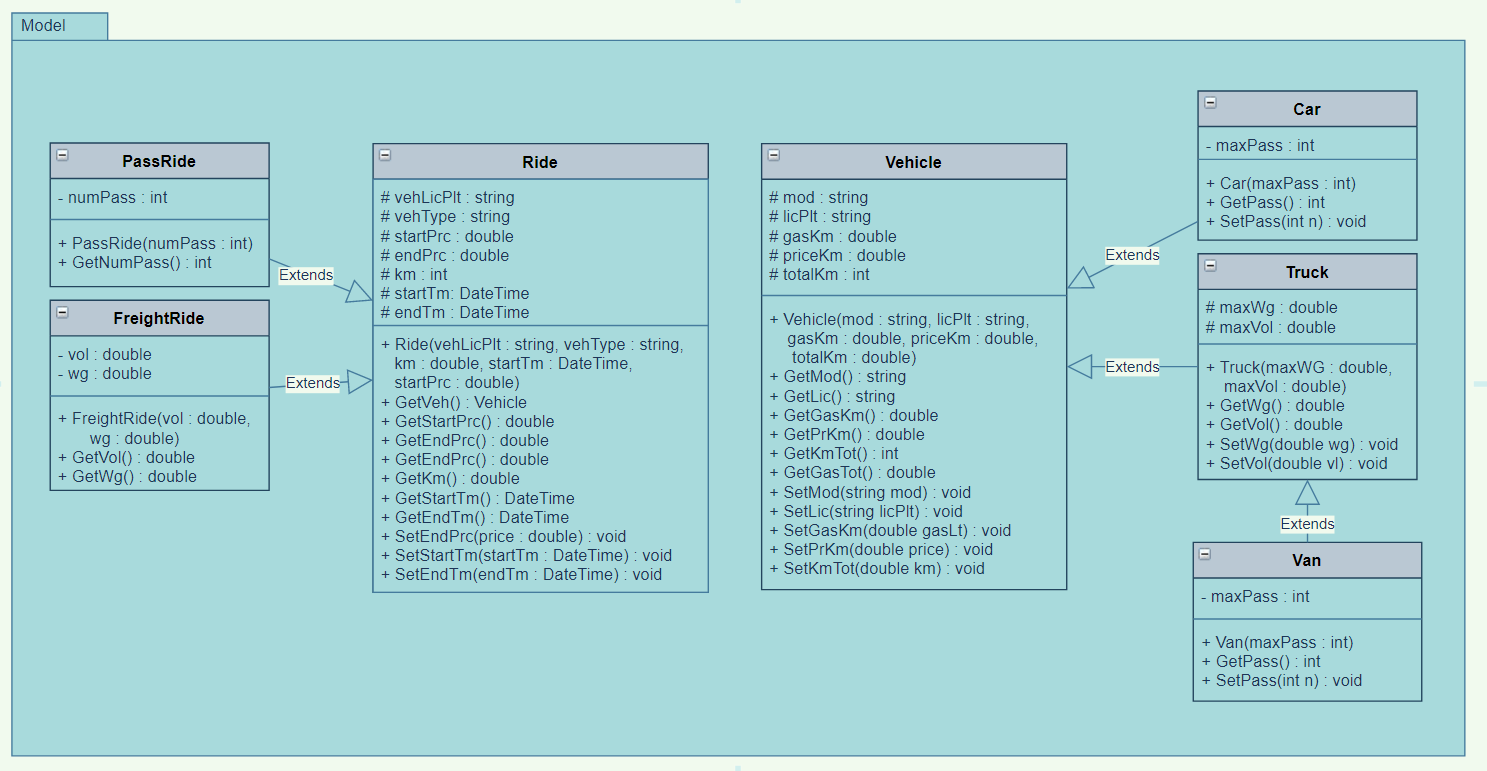Collapse the Ride class box
This screenshot has width=1487, height=771.
coord(385,155)
